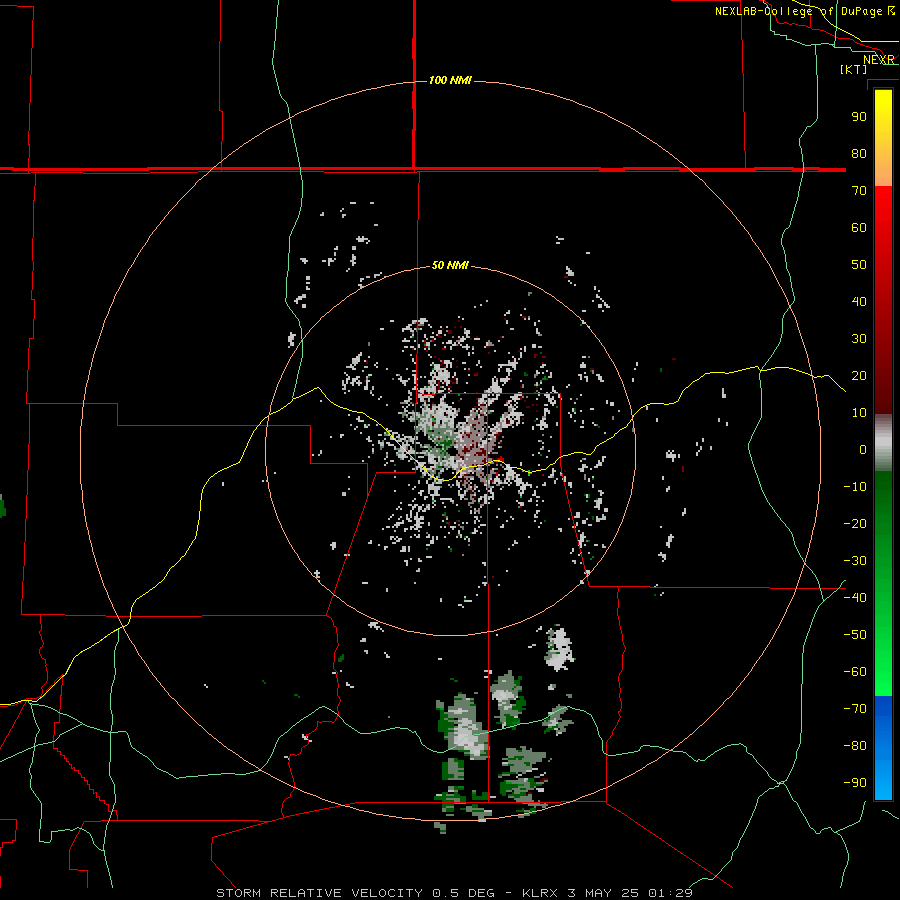Click the gray zero-velocity segment of color bar

(883, 443)
